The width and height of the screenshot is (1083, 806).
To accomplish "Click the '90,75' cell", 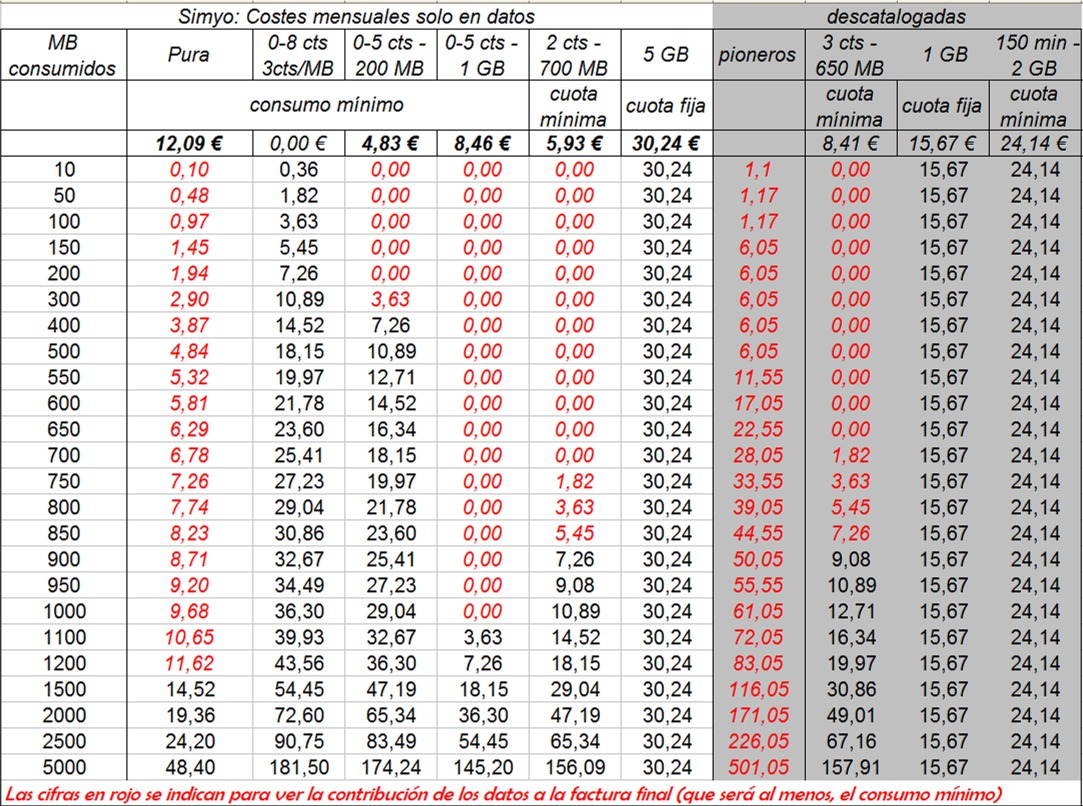I will [x=298, y=742].
